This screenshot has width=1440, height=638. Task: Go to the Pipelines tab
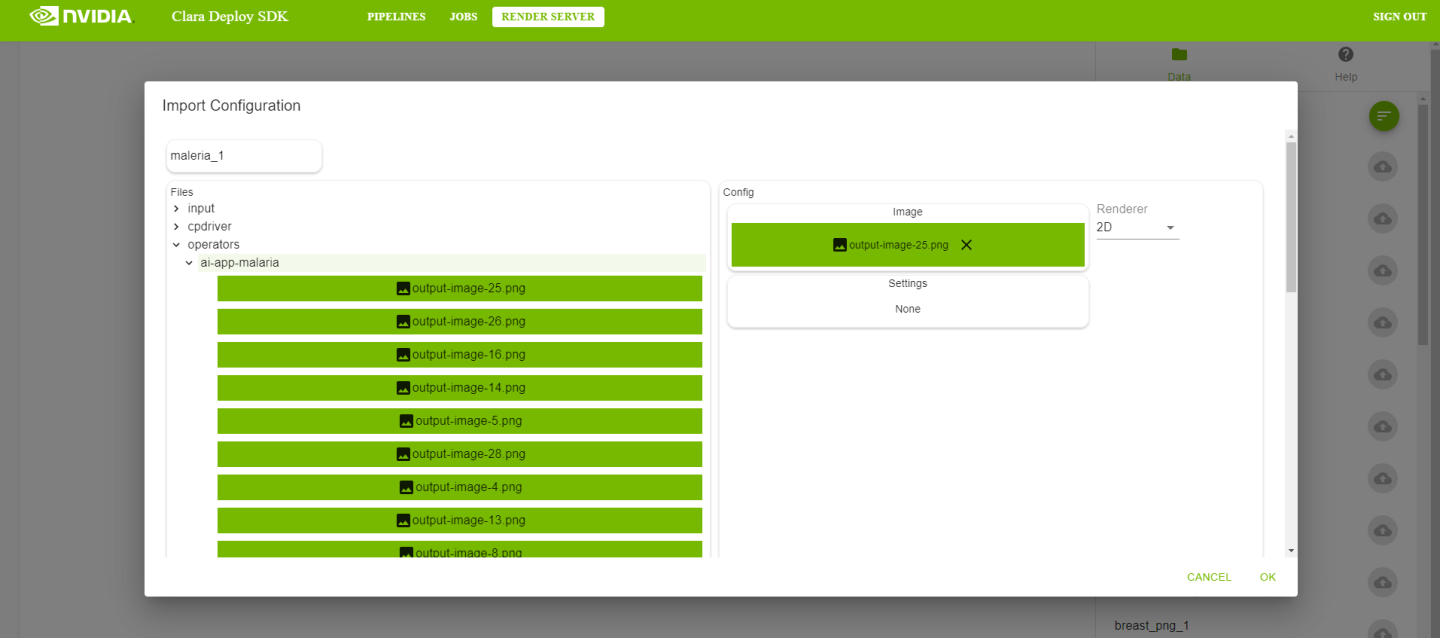(x=396, y=17)
